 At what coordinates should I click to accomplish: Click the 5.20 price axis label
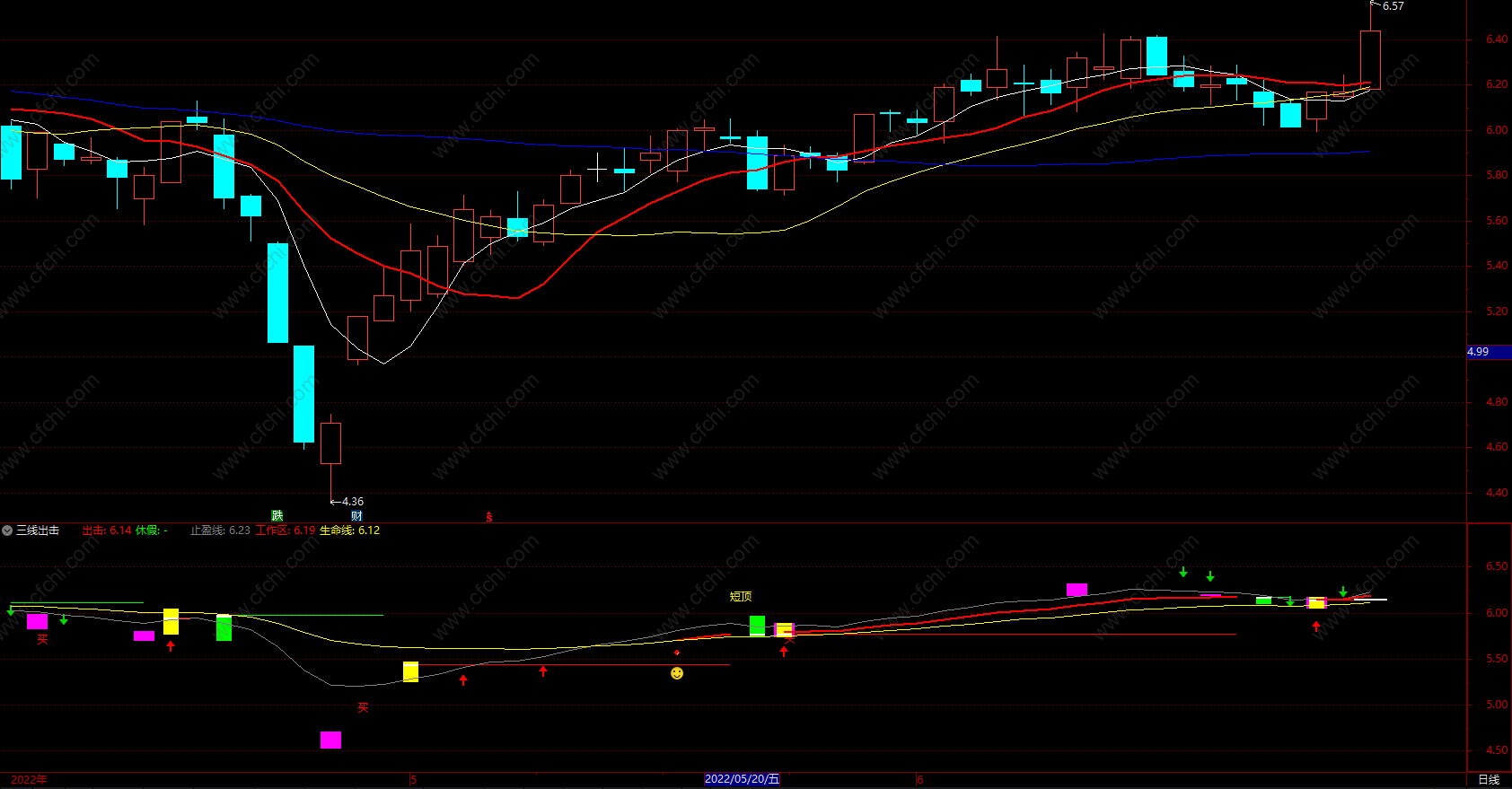pos(1497,311)
